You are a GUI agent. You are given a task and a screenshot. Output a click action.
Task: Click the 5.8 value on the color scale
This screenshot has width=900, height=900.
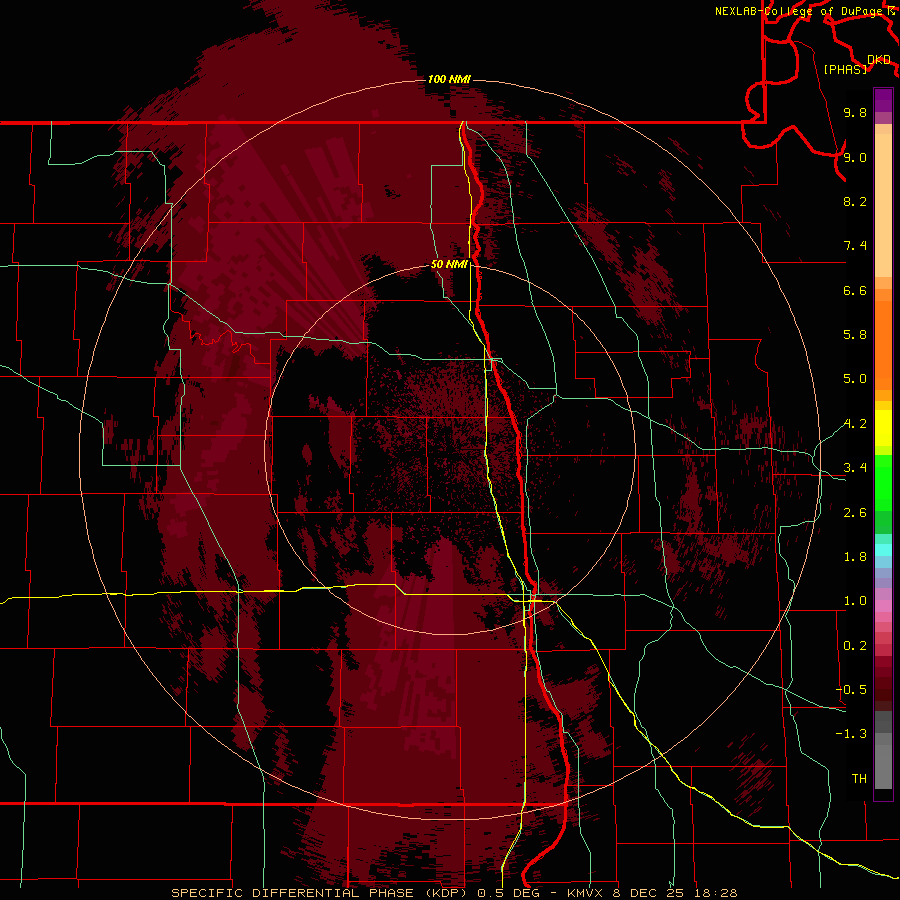click(855, 335)
